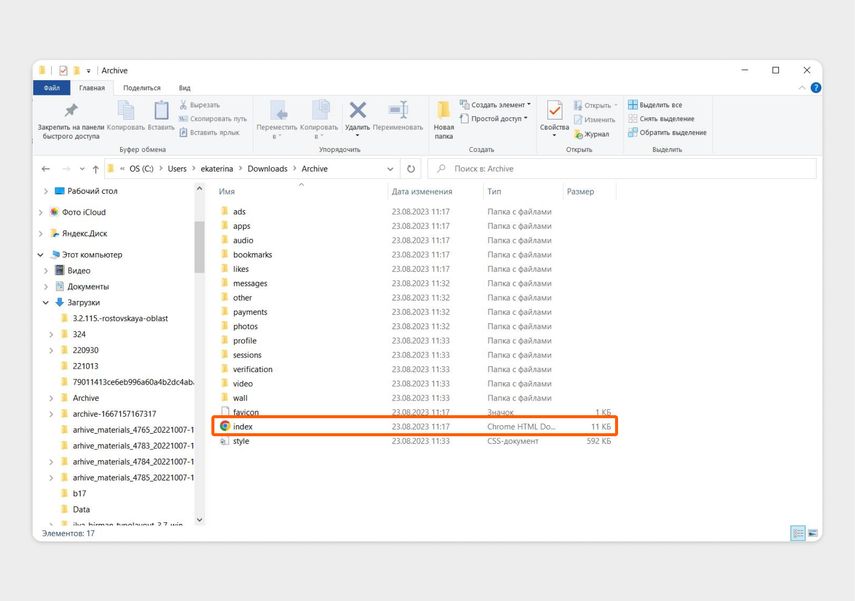Click the pin to Quick access icon

tap(71, 110)
